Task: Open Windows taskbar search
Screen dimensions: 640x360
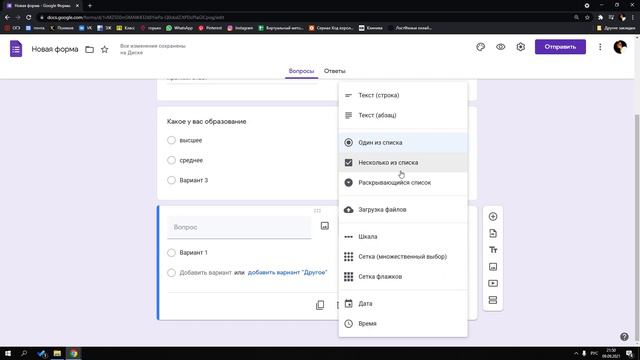Action: pyautogui.click(x=24, y=353)
